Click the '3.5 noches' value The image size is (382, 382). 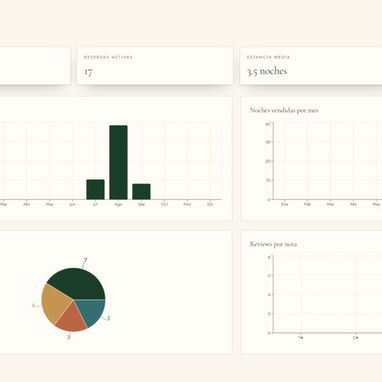coord(267,71)
